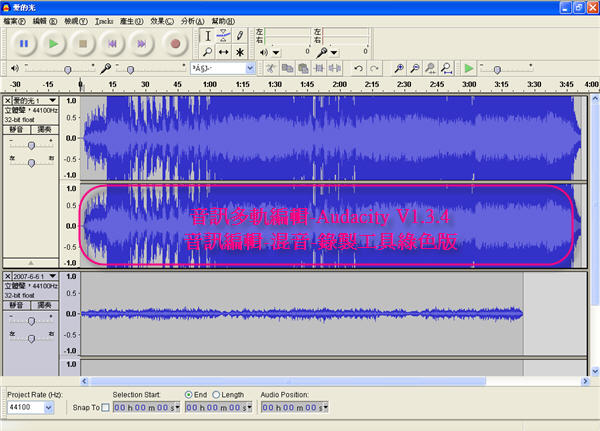Open the first track's name dropdown menu
Viewport: 600px width, 431px height.
click(53, 101)
